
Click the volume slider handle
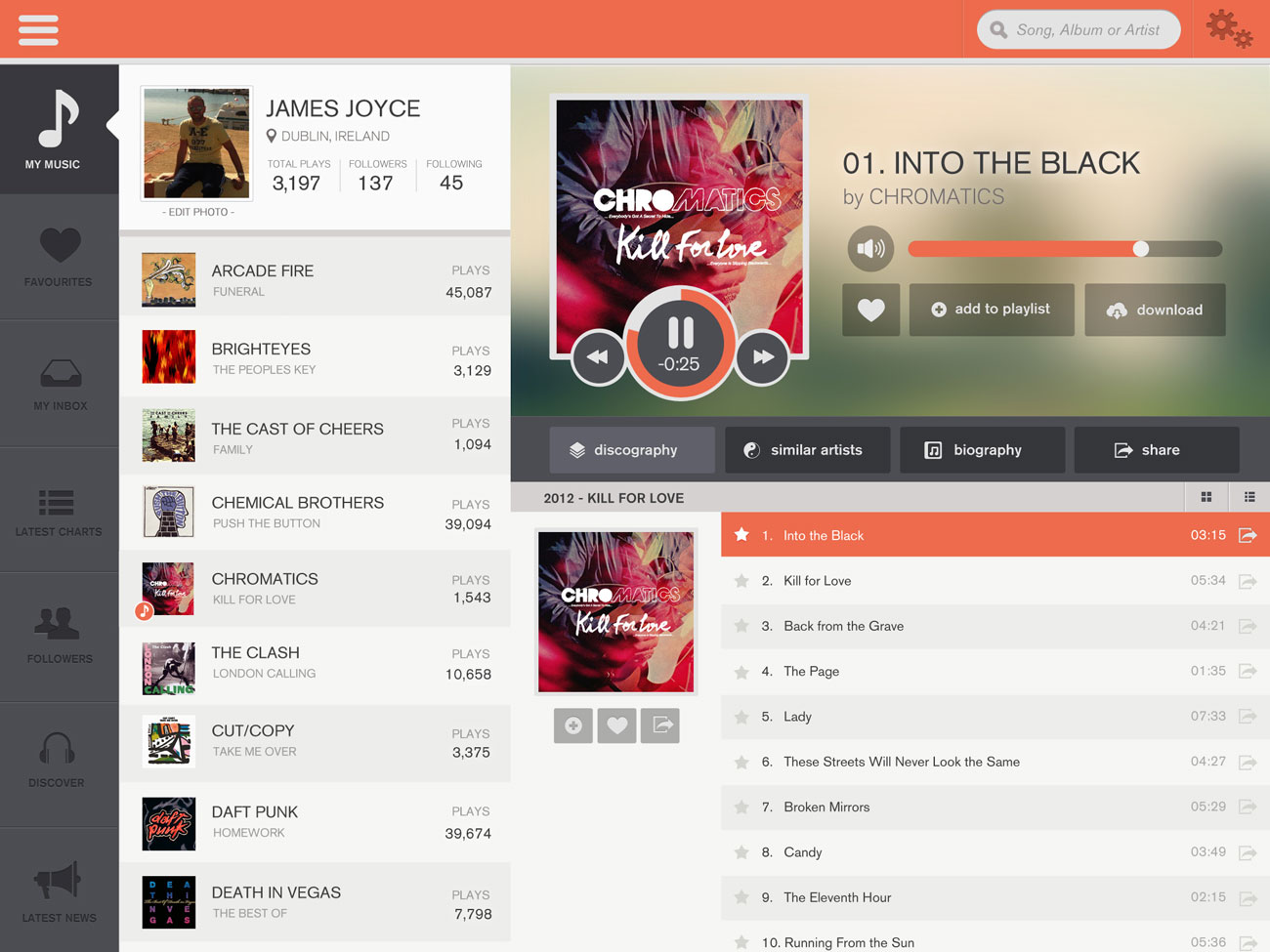point(1140,249)
